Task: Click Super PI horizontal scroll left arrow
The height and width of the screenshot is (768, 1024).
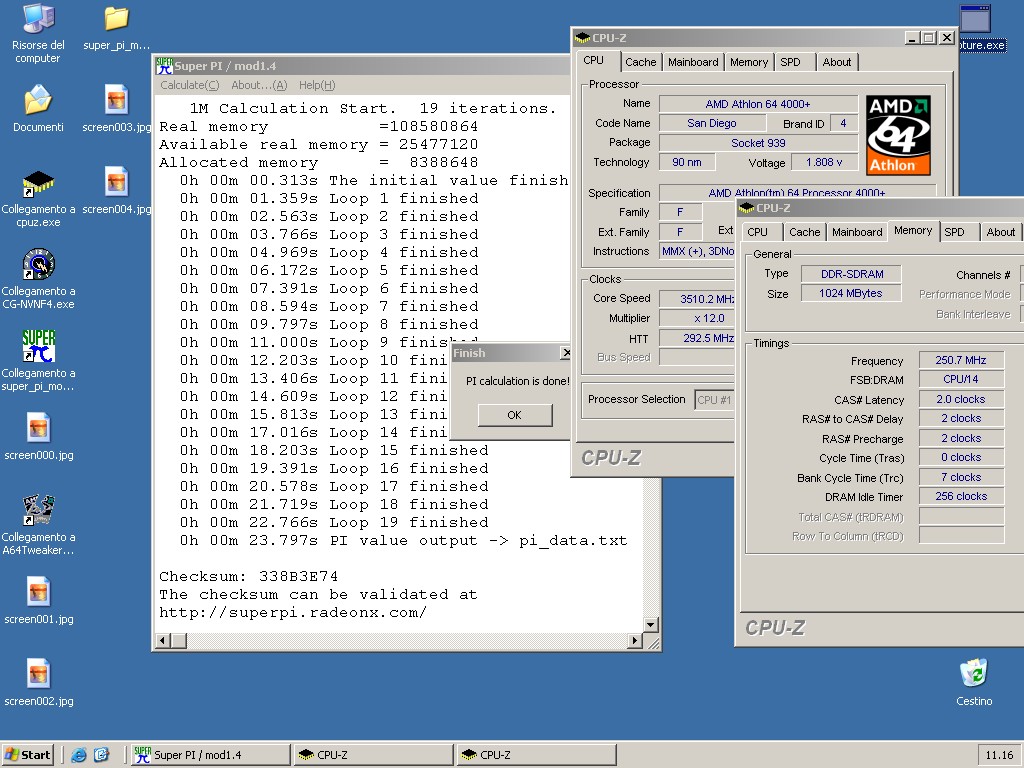Action: 163,641
